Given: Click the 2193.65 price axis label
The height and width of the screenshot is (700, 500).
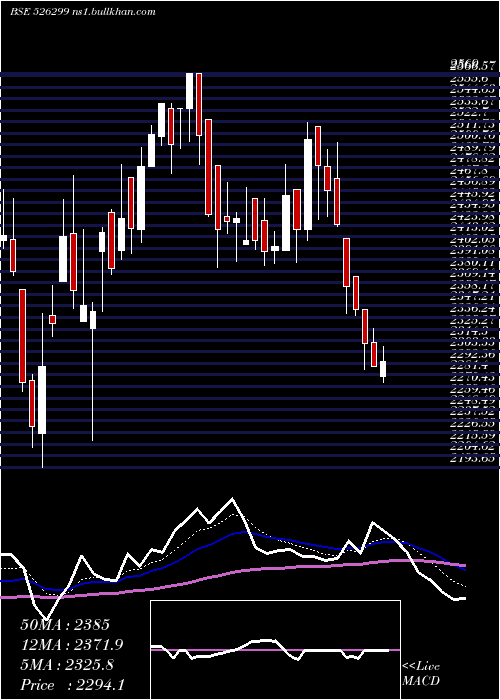Looking at the screenshot, I should point(472,458).
